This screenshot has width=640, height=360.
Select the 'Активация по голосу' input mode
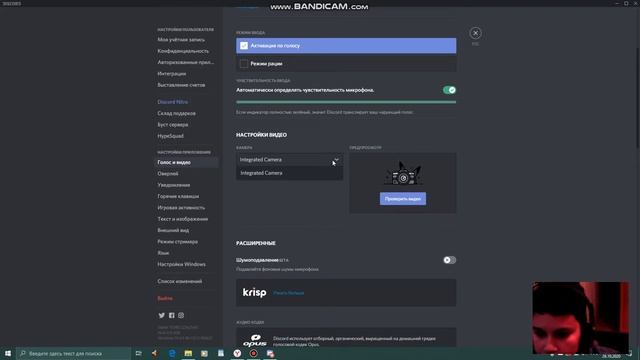pyautogui.click(x=346, y=46)
